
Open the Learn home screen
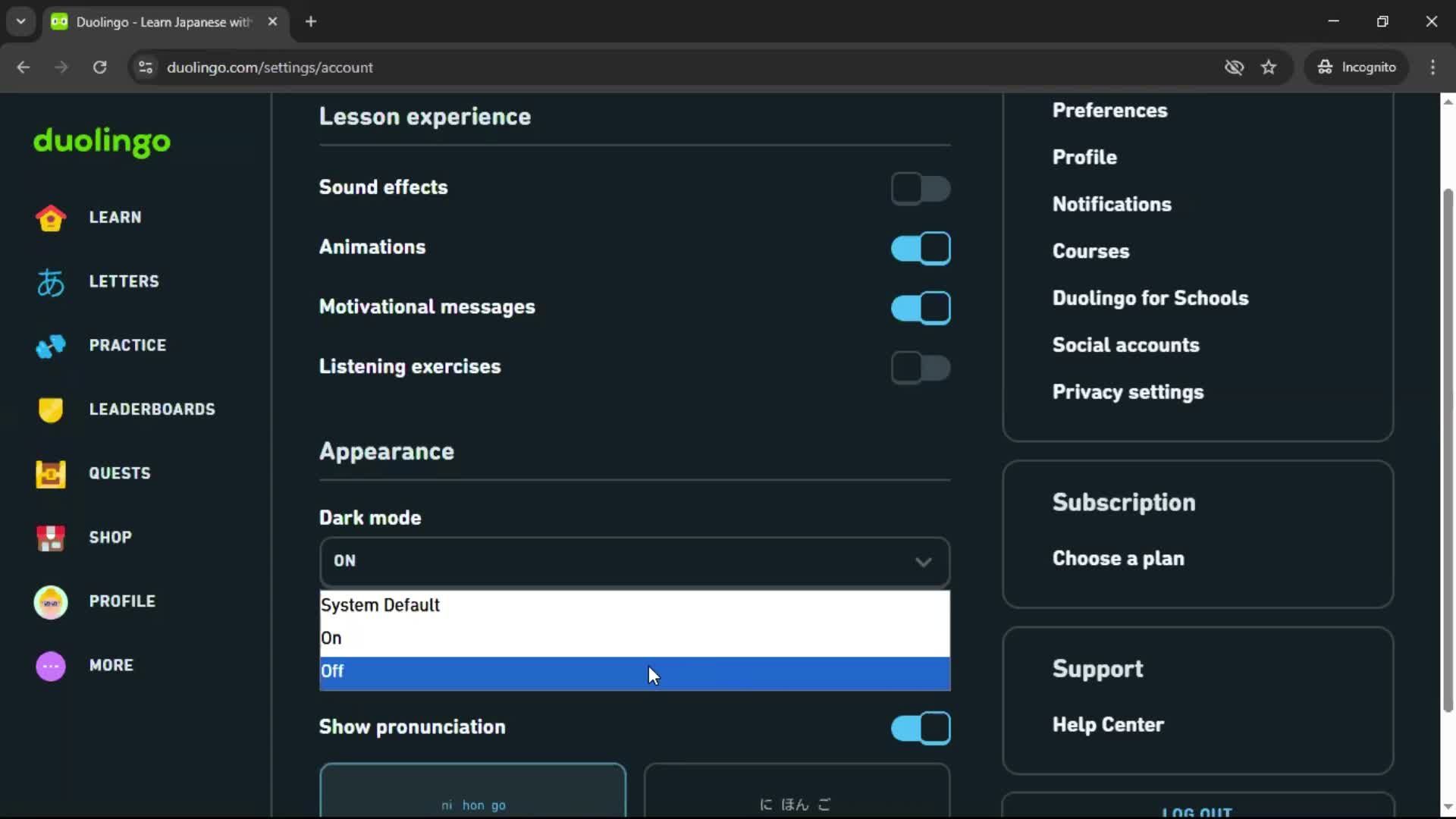[x=50, y=218]
